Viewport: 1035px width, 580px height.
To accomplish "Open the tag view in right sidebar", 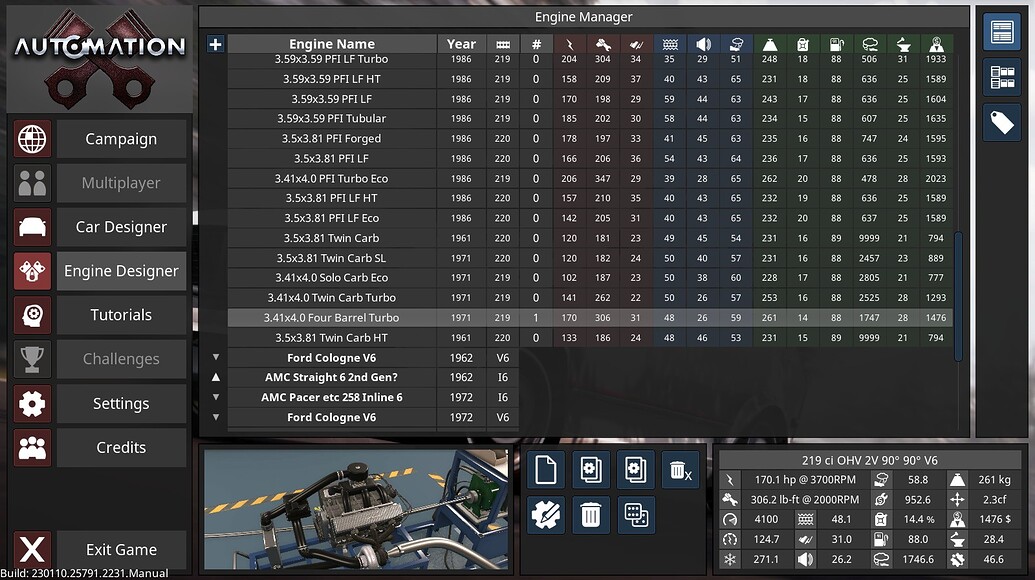I will tap(1001, 122).
